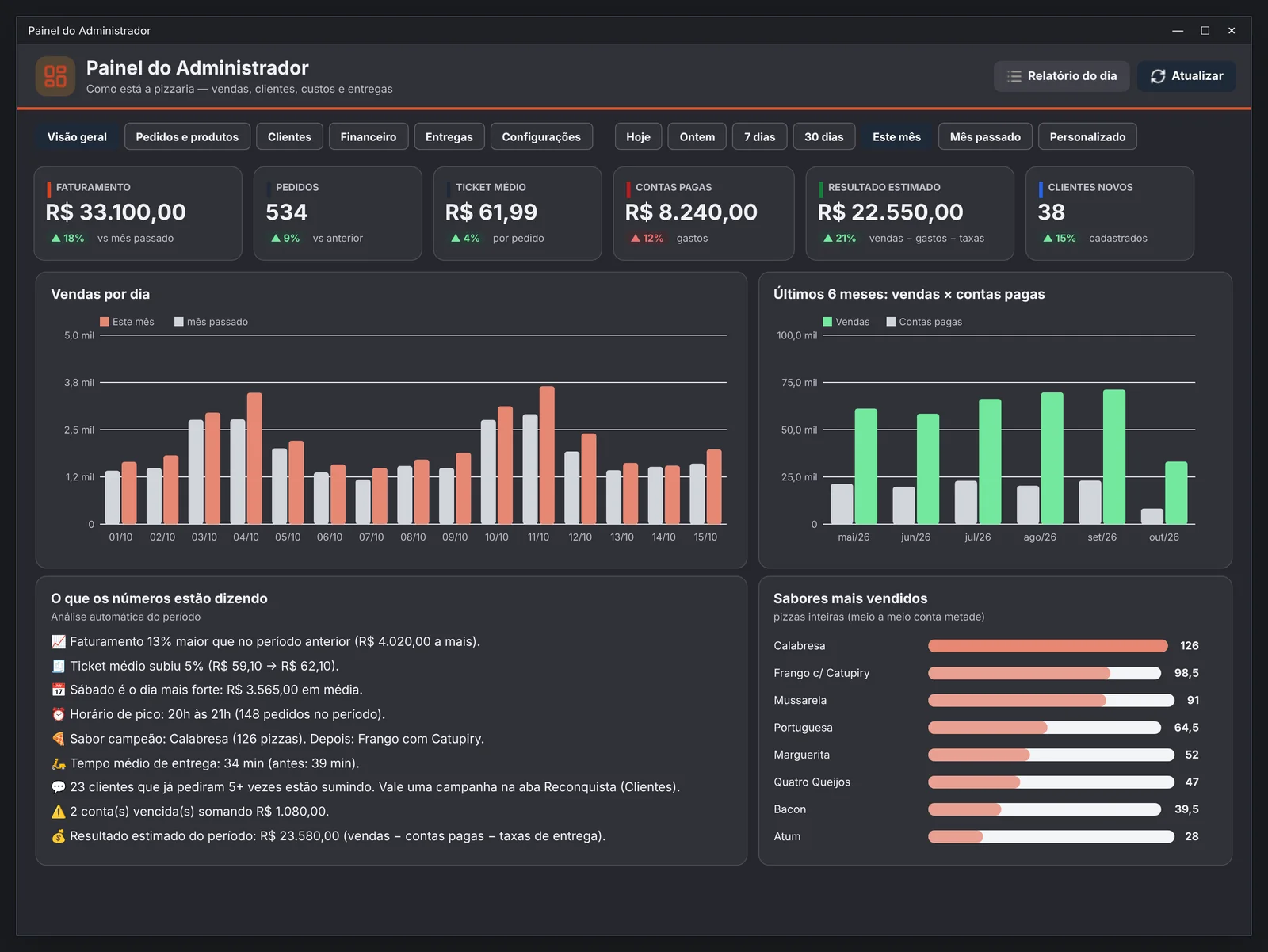
Task: Select the Visão geral tab
Action: 77,136
